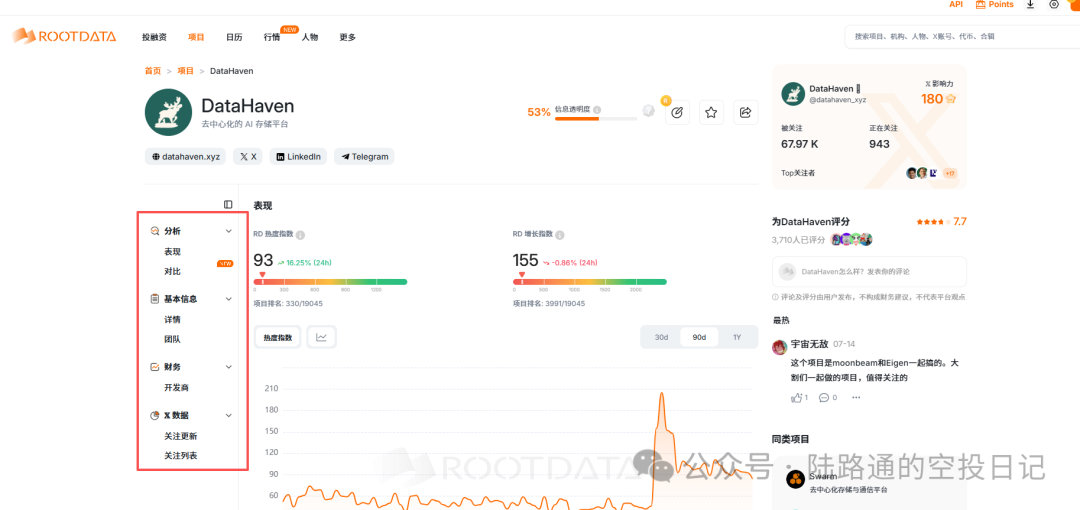The height and width of the screenshot is (510, 1080).
Task: Click the 943 following count
Action: pos(880,144)
